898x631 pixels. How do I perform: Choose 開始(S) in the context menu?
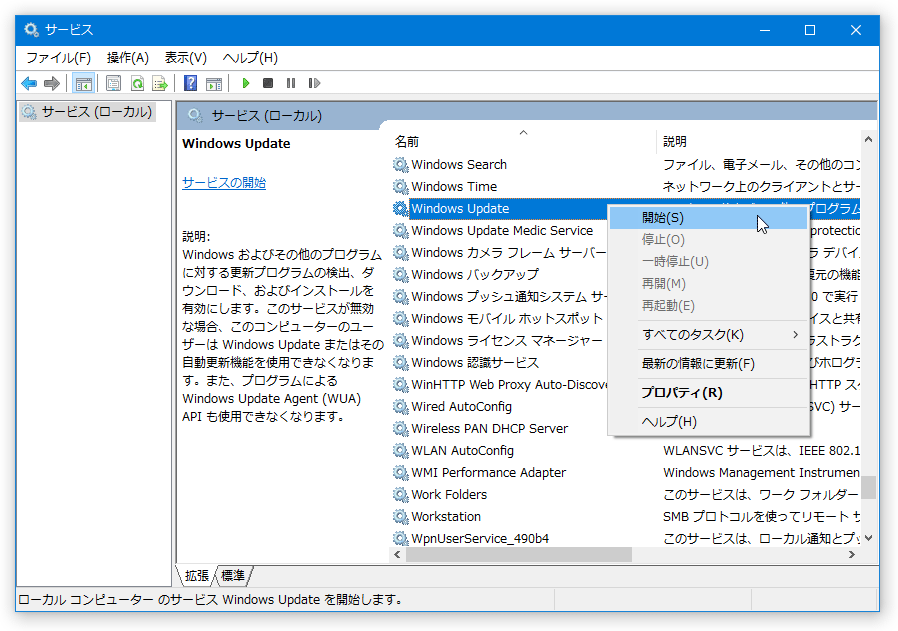point(708,218)
